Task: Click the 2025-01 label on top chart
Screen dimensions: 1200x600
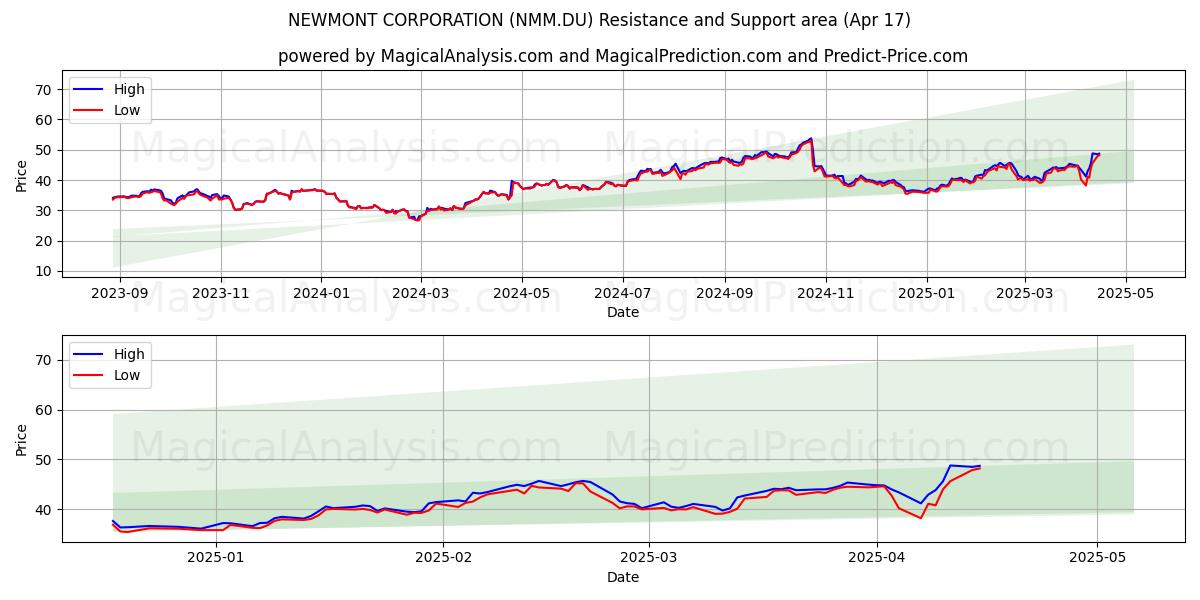Action: pyautogui.click(x=926, y=295)
